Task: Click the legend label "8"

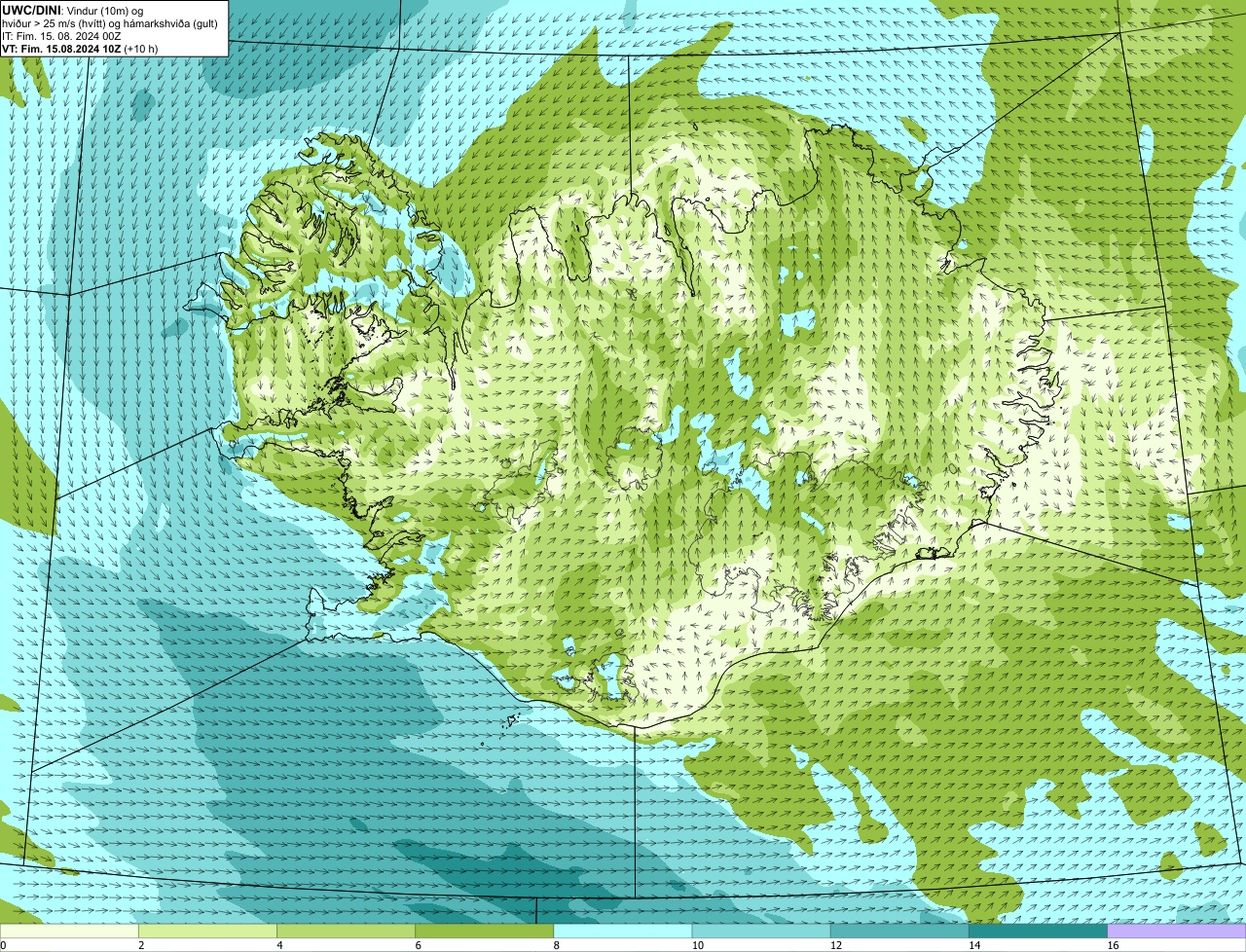Action: [556, 945]
